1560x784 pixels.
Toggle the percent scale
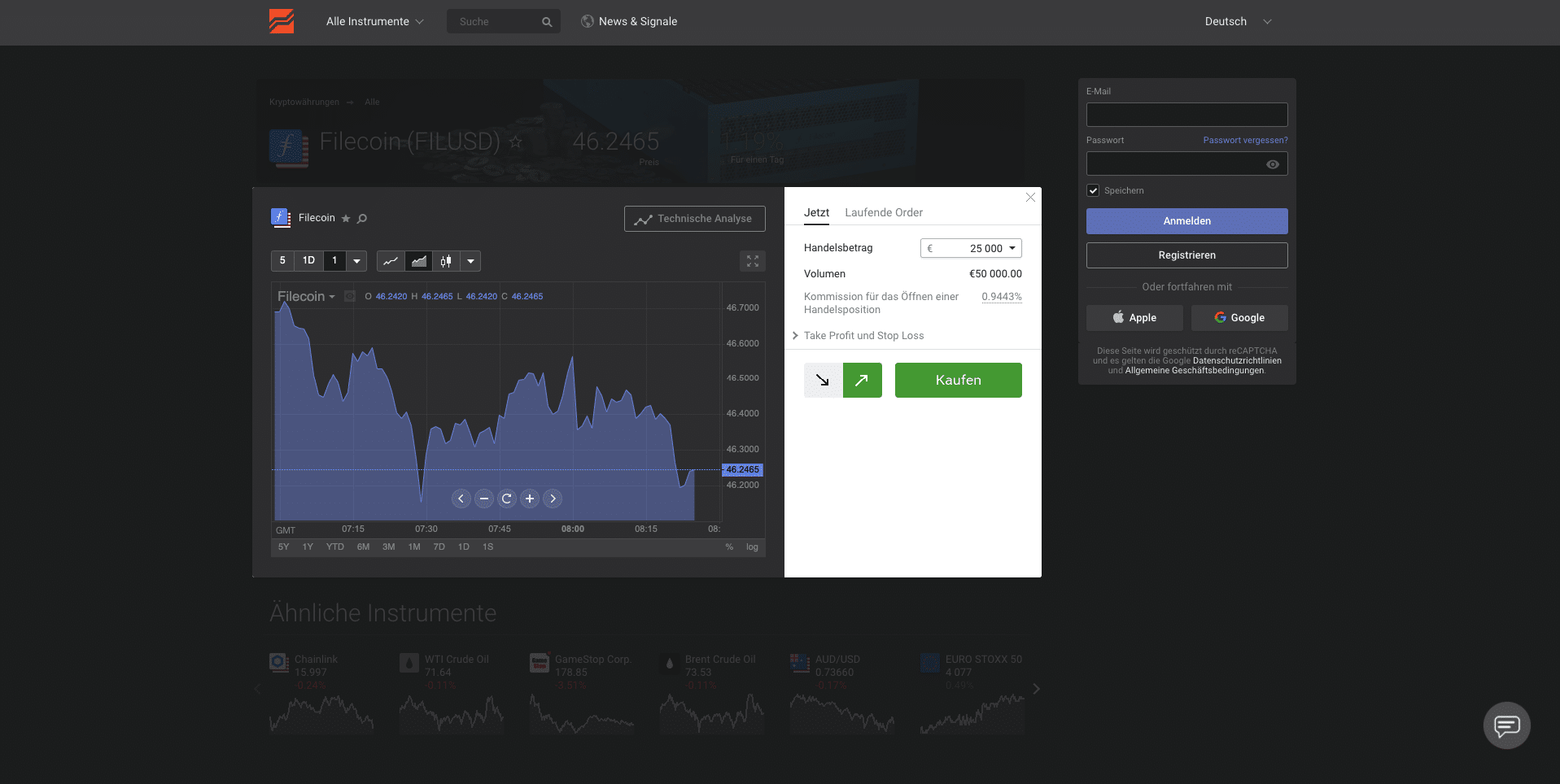729,547
